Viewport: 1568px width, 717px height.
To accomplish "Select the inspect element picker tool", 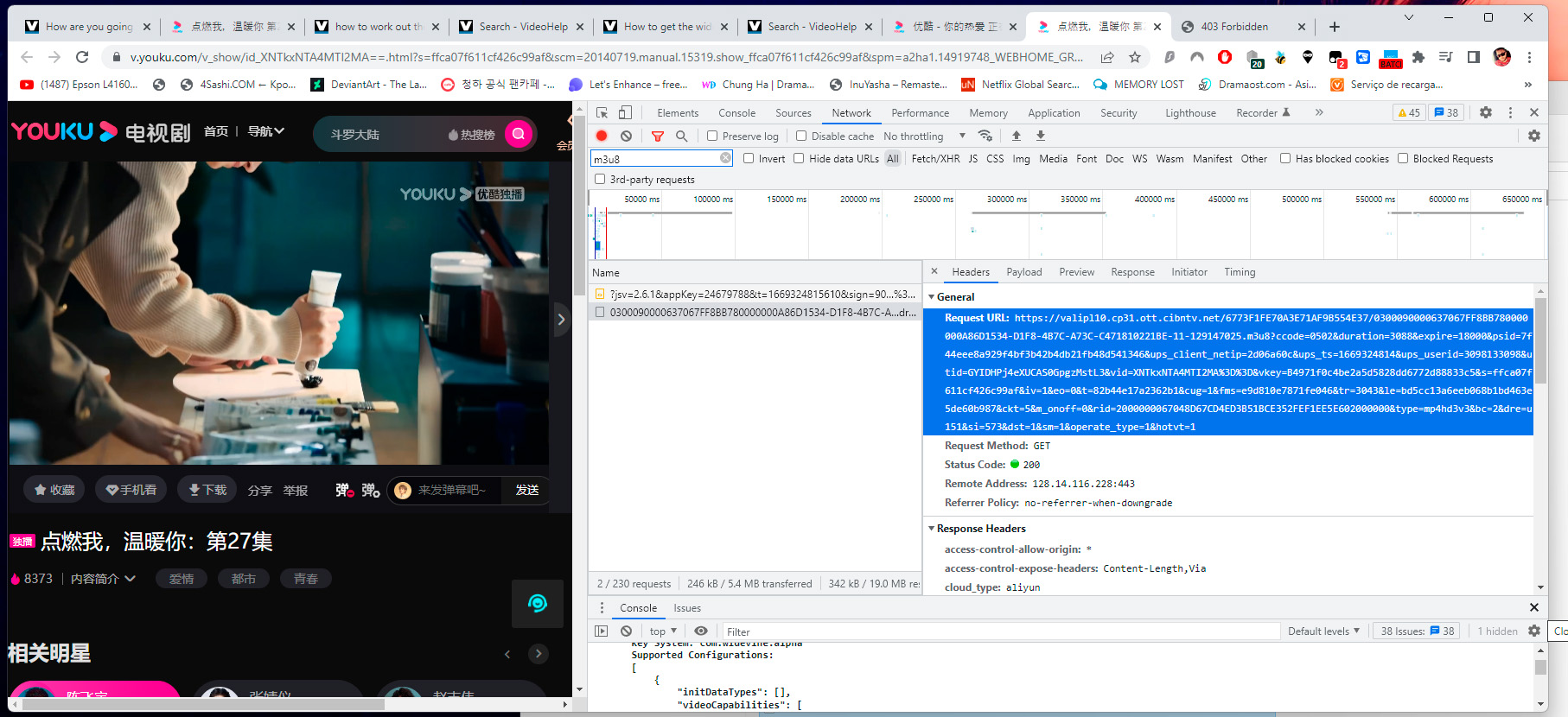I will [602, 112].
